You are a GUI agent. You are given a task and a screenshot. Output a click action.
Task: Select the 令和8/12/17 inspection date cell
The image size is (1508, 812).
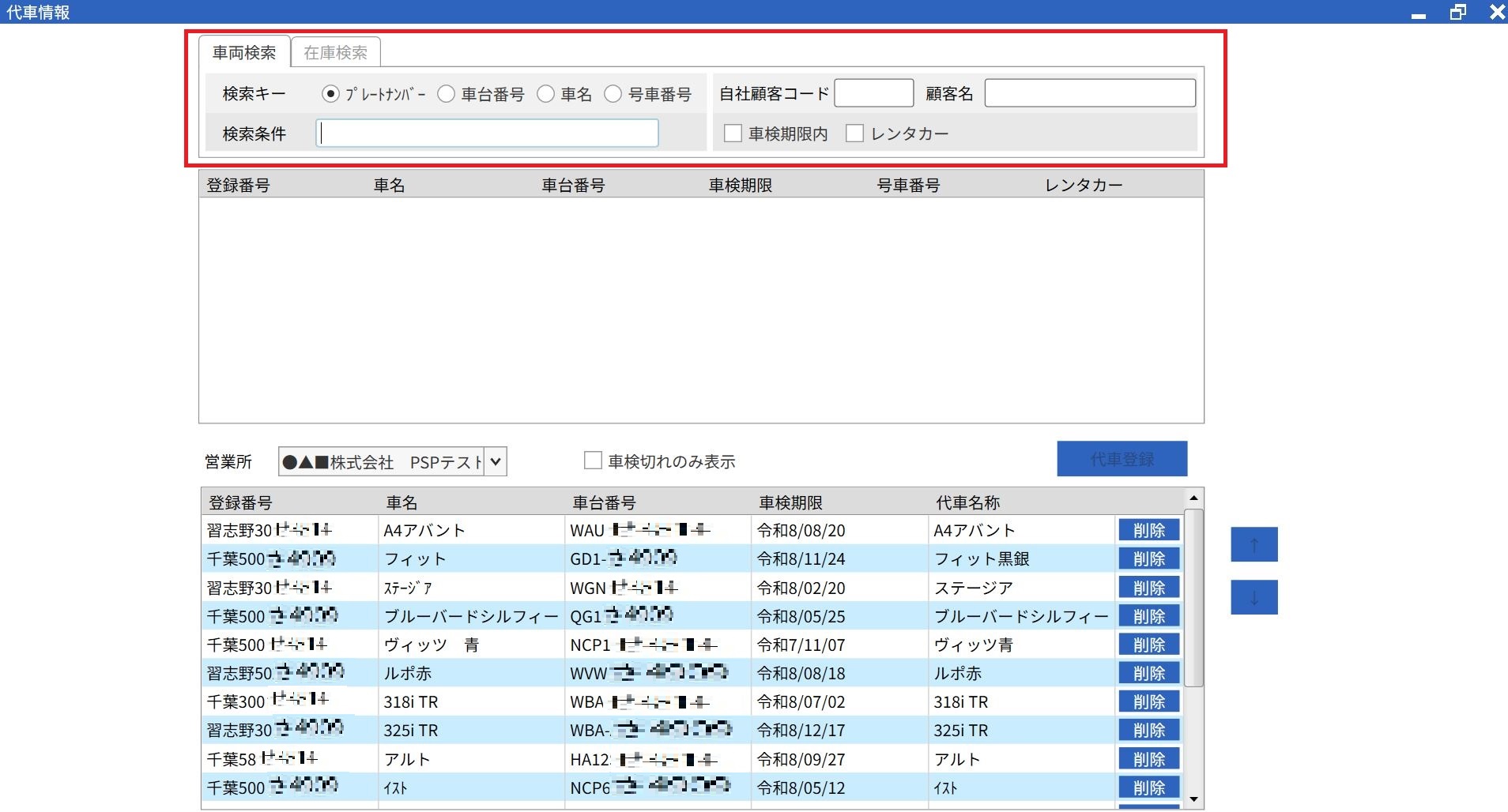[x=839, y=730]
